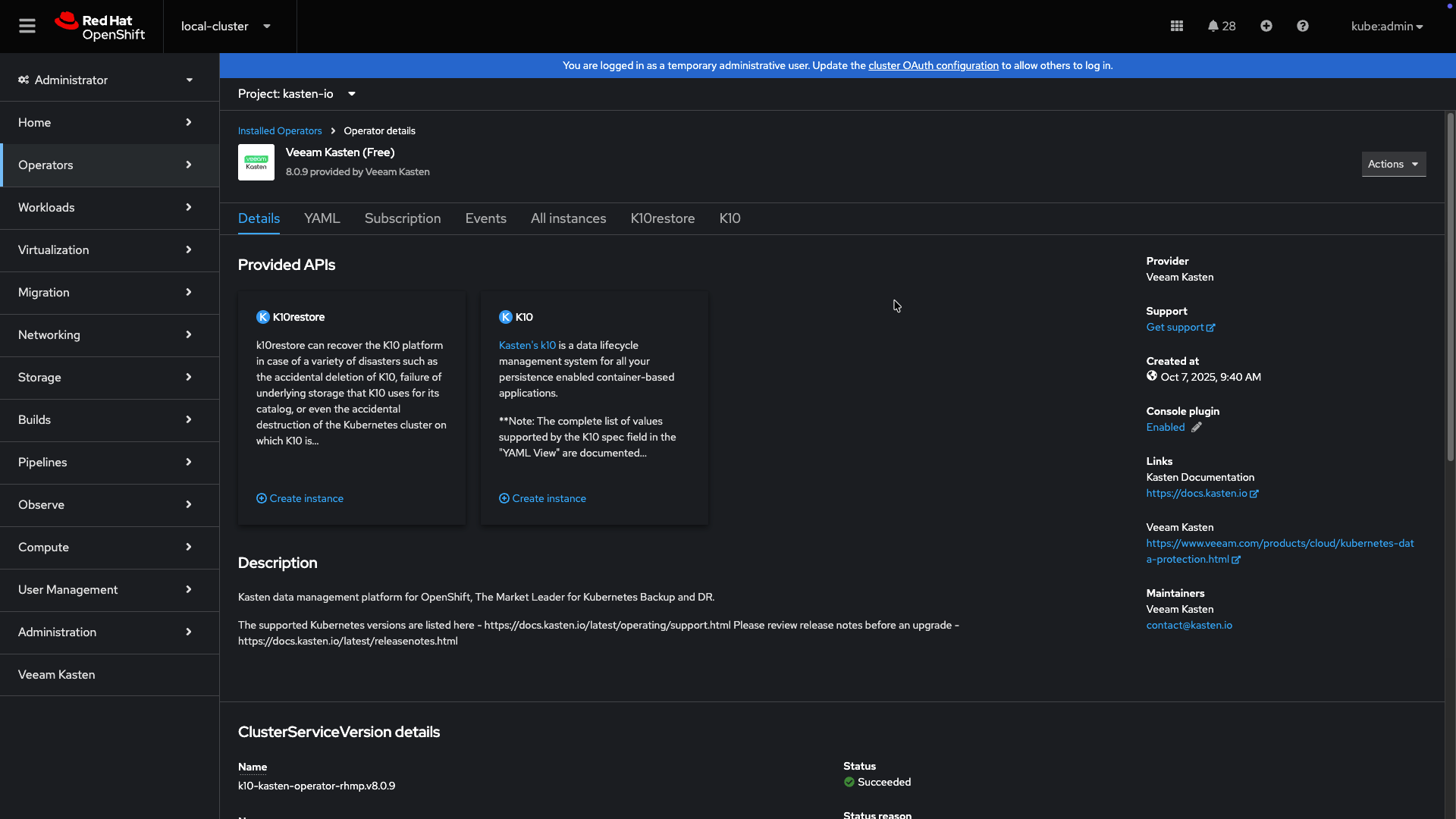Viewport: 1456px width, 819px height.
Task: Click the Veeam Kasten operator logo
Action: click(256, 162)
